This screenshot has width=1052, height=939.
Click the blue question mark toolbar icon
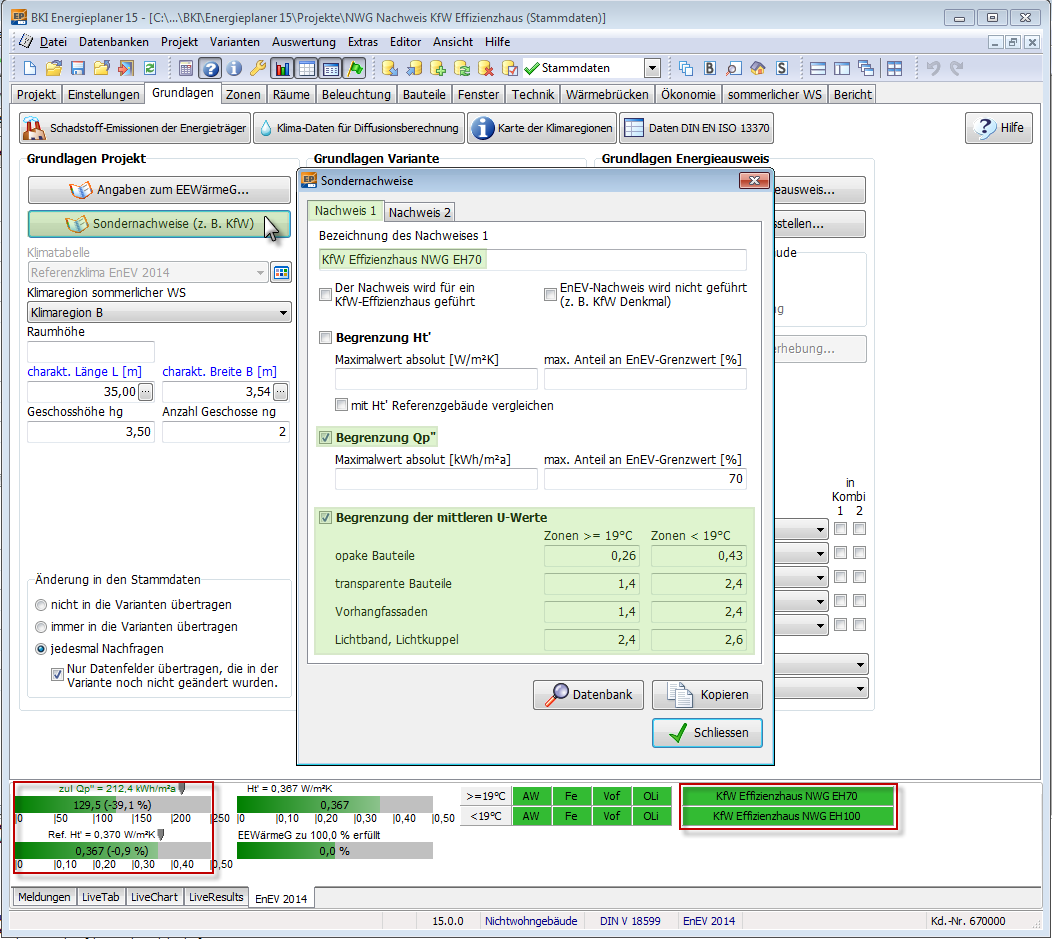[x=211, y=68]
